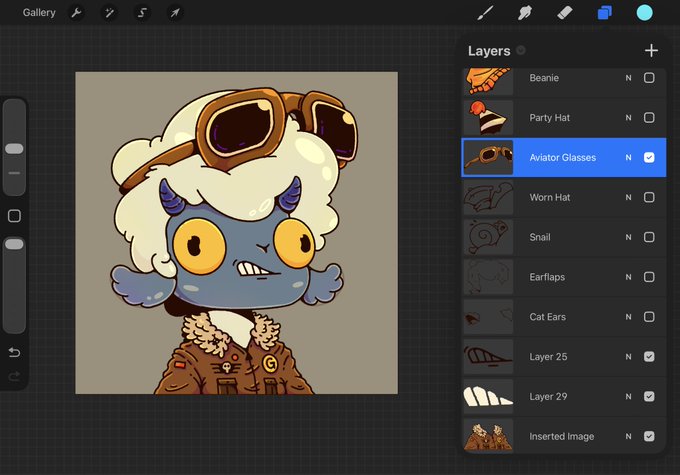
Task: Open blend mode N for Layer 29
Action: click(x=628, y=396)
